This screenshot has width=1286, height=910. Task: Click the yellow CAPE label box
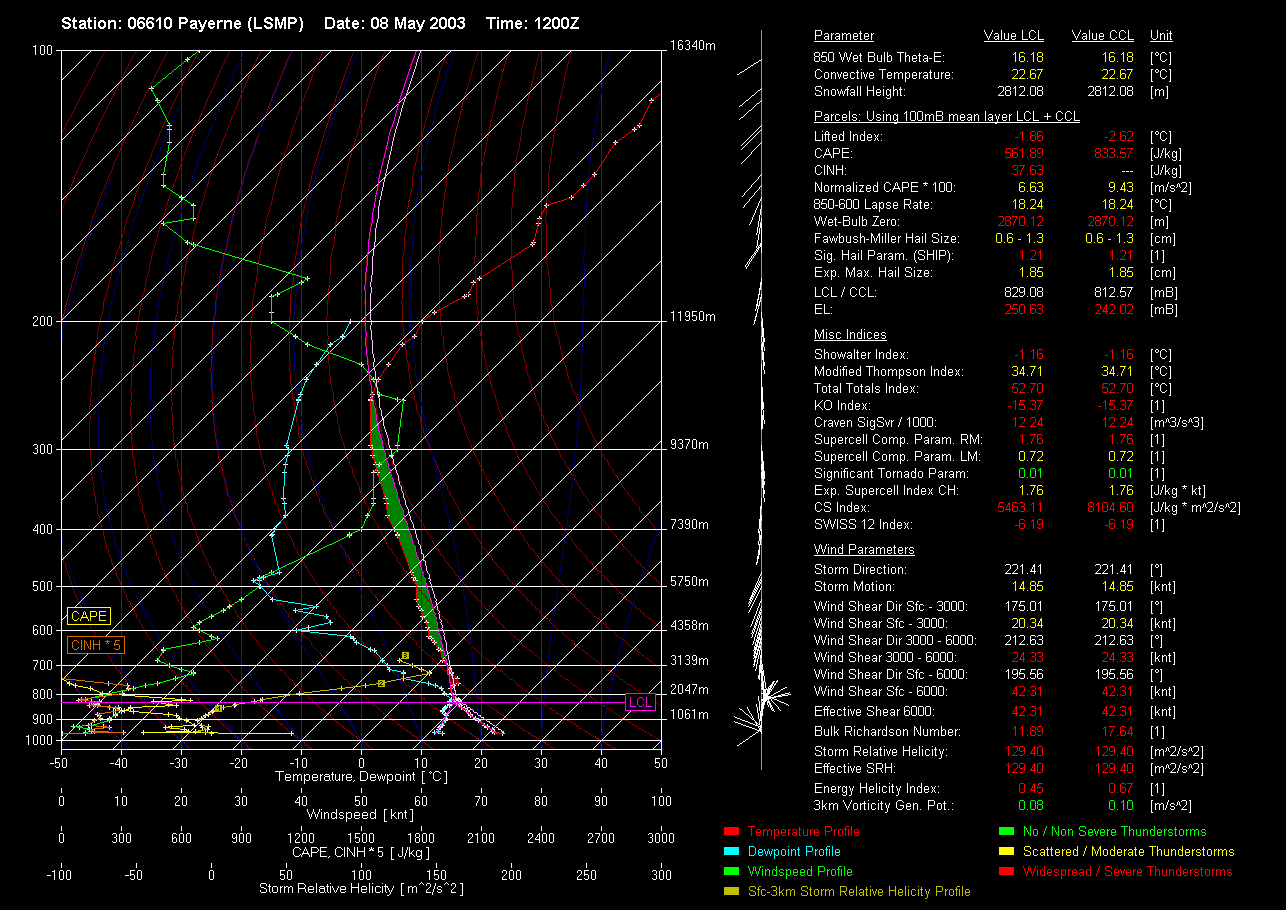point(89,617)
